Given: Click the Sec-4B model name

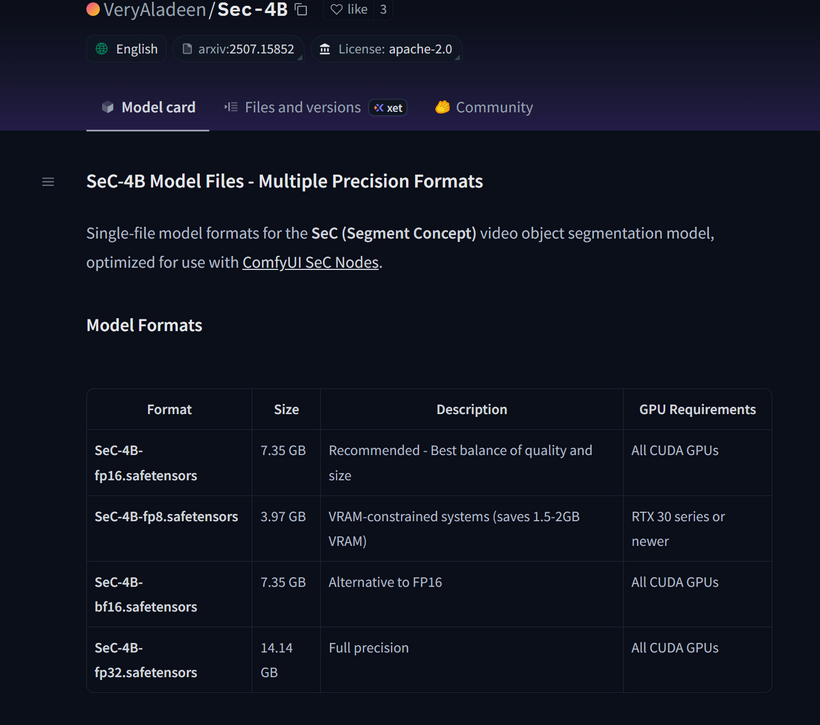Looking at the screenshot, I should tap(253, 10).
